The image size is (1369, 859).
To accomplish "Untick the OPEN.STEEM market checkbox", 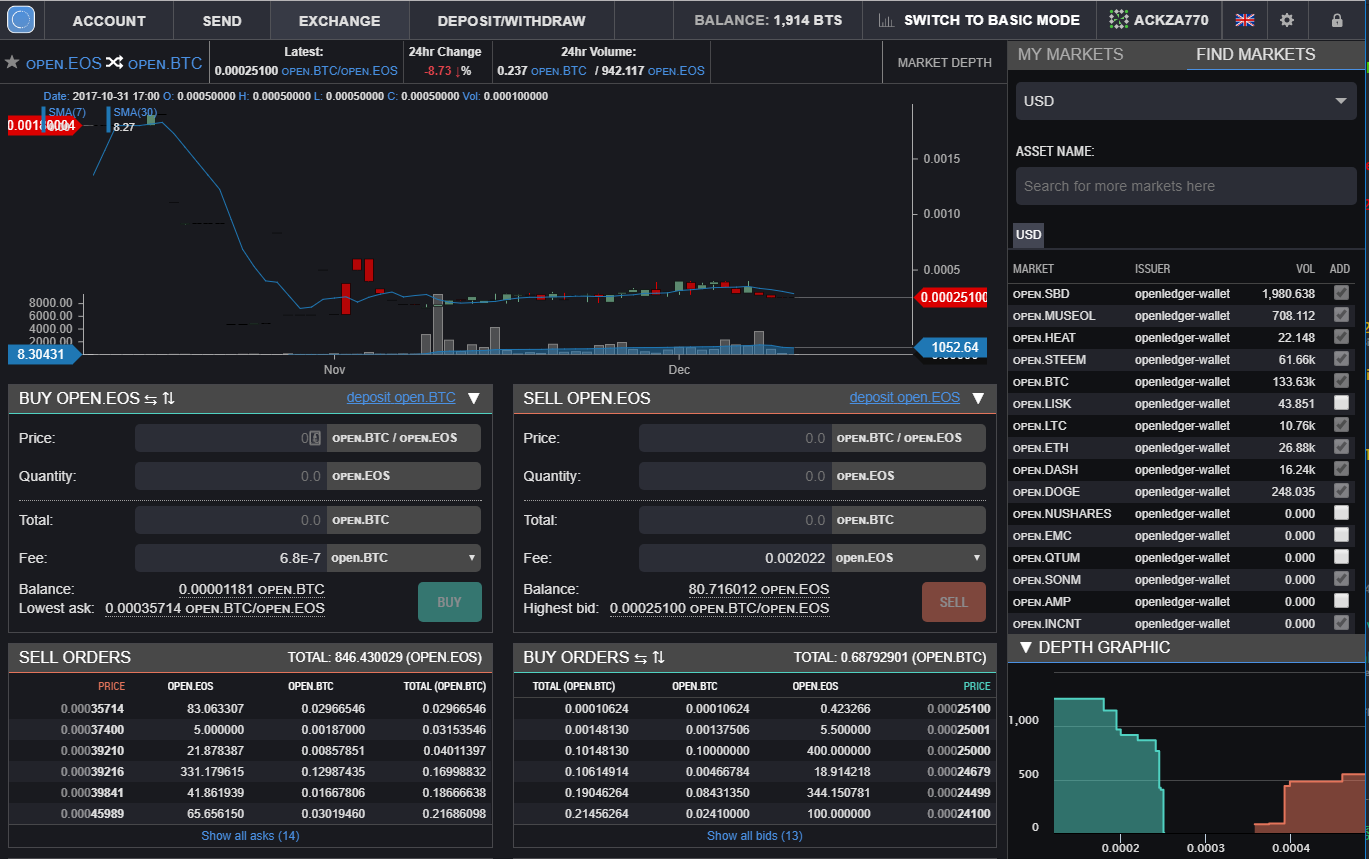I will (x=1340, y=359).
